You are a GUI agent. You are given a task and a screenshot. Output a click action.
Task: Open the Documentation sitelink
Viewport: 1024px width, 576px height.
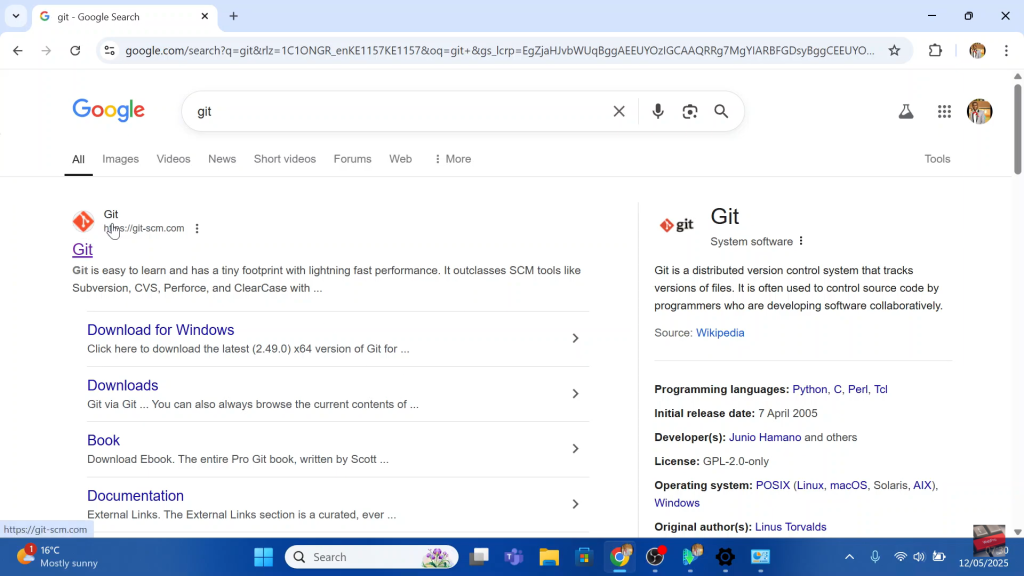135,496
